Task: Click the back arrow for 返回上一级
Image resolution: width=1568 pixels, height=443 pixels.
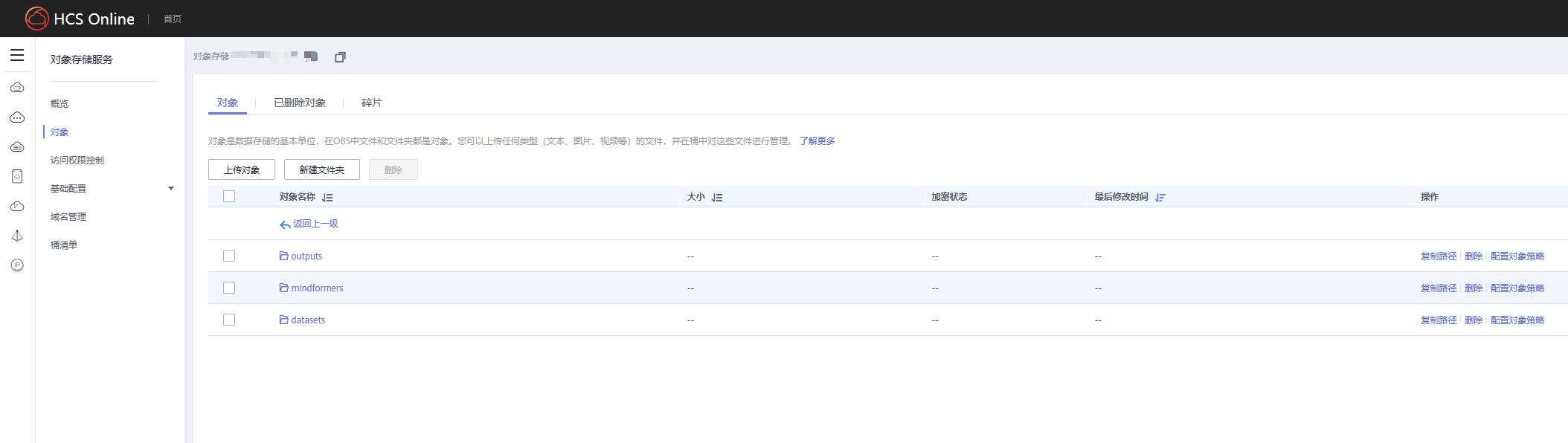Action: pos(285,224)
